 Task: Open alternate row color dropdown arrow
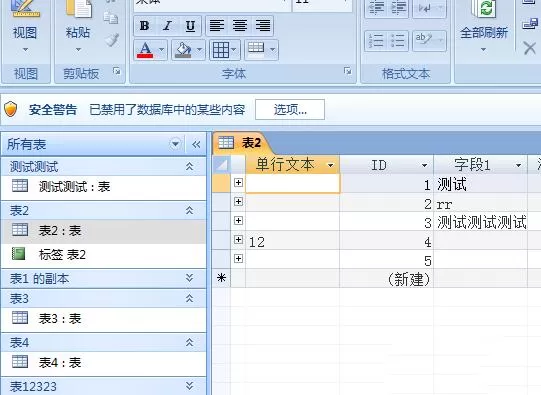click(x=273, y=50)
